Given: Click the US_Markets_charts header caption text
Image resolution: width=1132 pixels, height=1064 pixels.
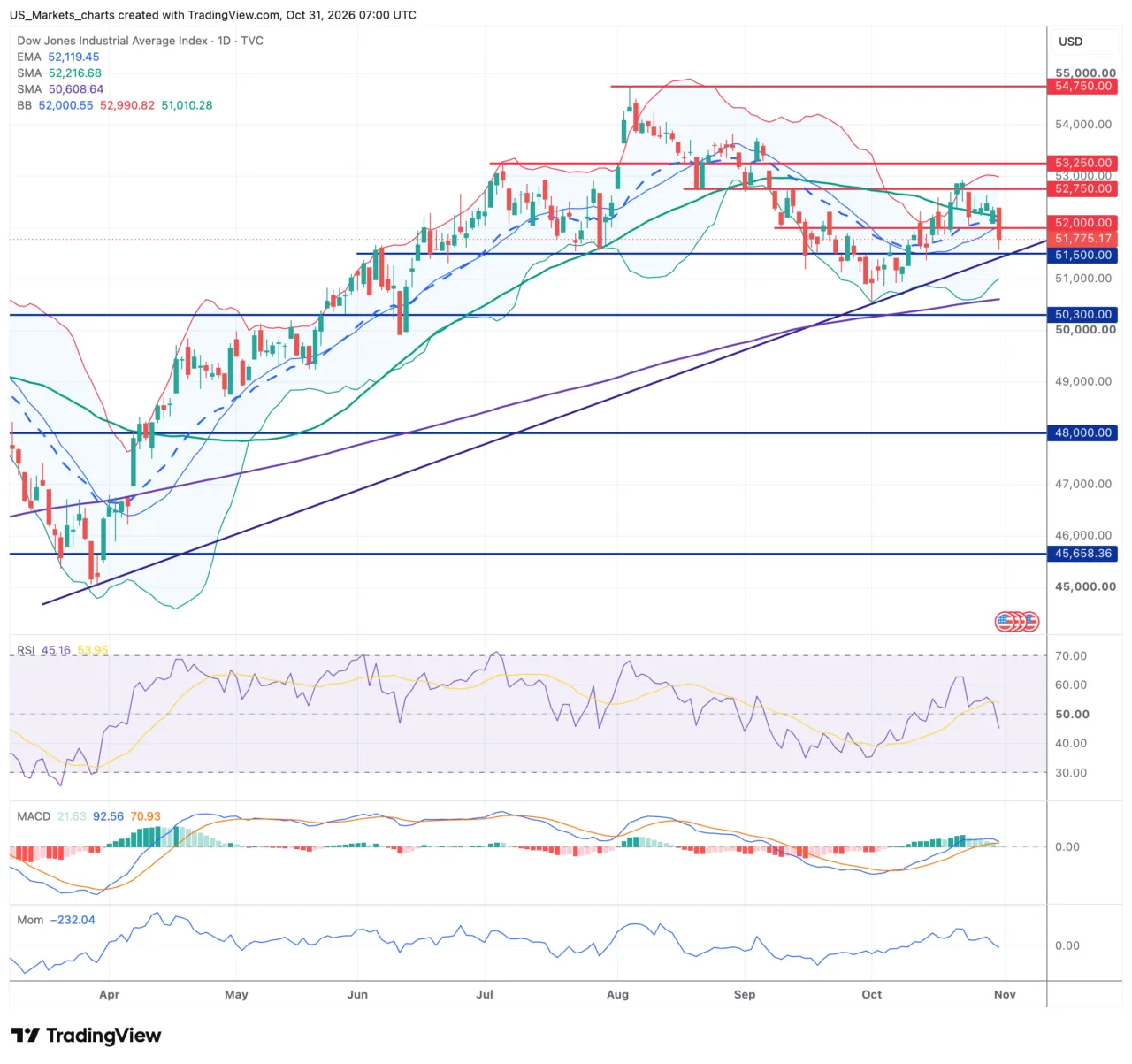Looking at the screenshot, I should point(213,15).
